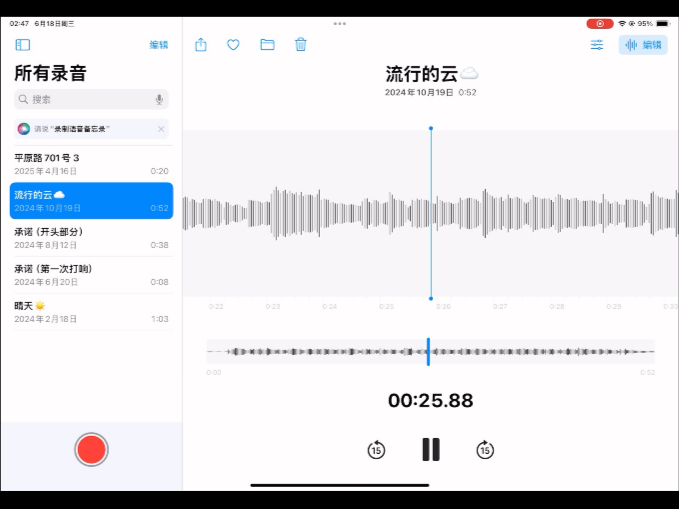Image resolution: width=679 pixels, height=509 pixels.
Task: Open waveform 编辑 edit button
Action: point(643,45)
